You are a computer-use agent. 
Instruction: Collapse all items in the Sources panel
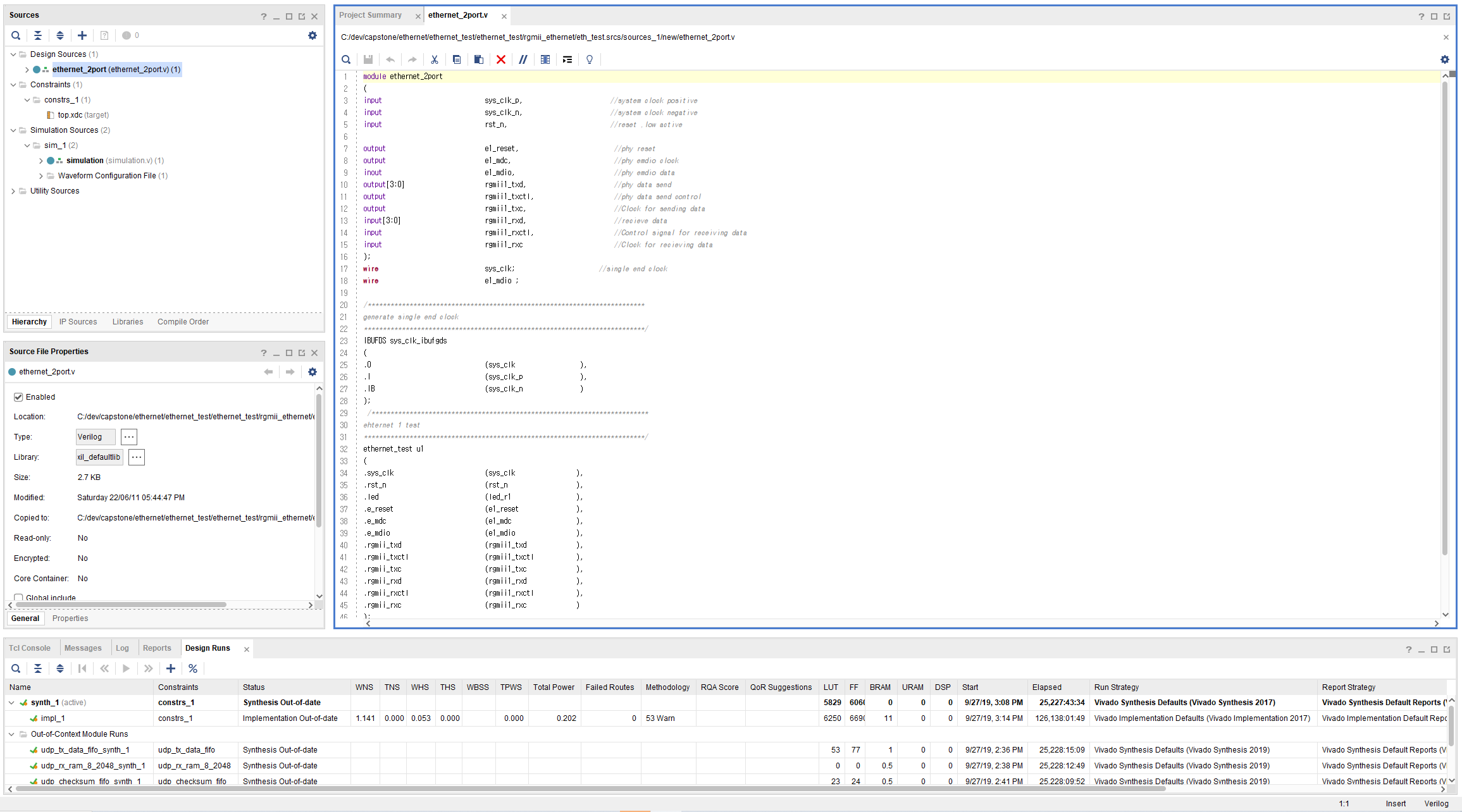pos(38,35)
